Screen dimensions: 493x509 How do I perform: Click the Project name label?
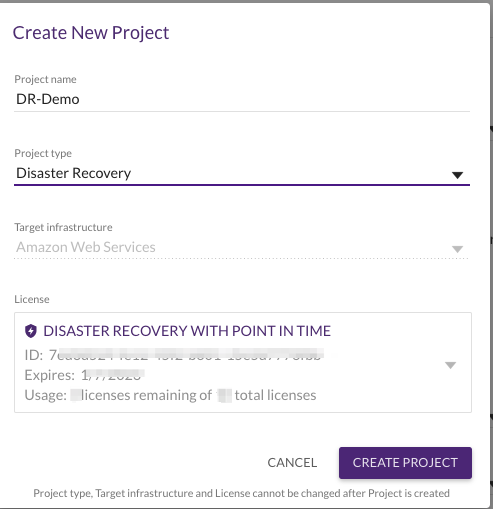(x=45, y=79)
